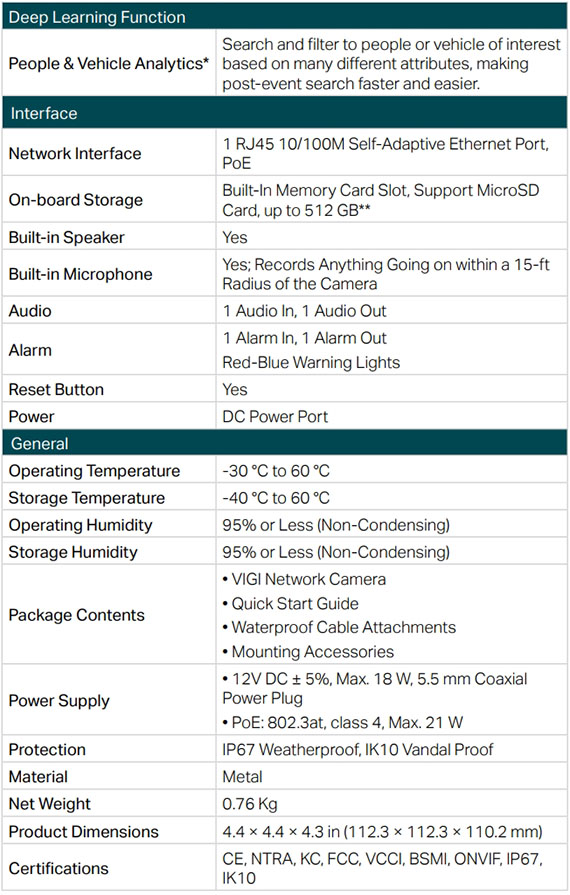The width and height of the screenshot is (570, 895).
Task: Select the Network Interface row label
Action: pyautogui.click(x=75, y=154)
